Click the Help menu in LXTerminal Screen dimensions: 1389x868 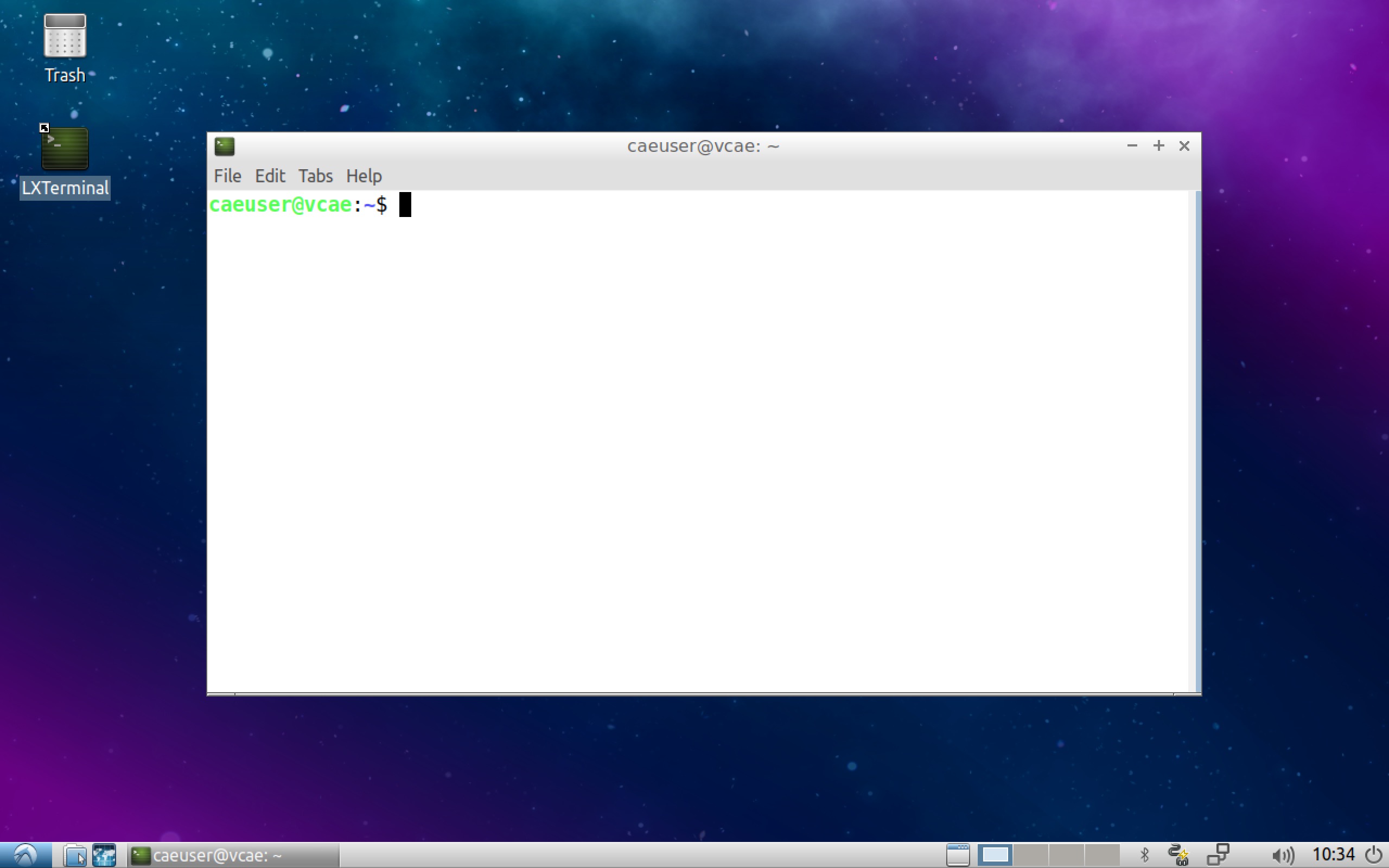(x=364, y=176)
